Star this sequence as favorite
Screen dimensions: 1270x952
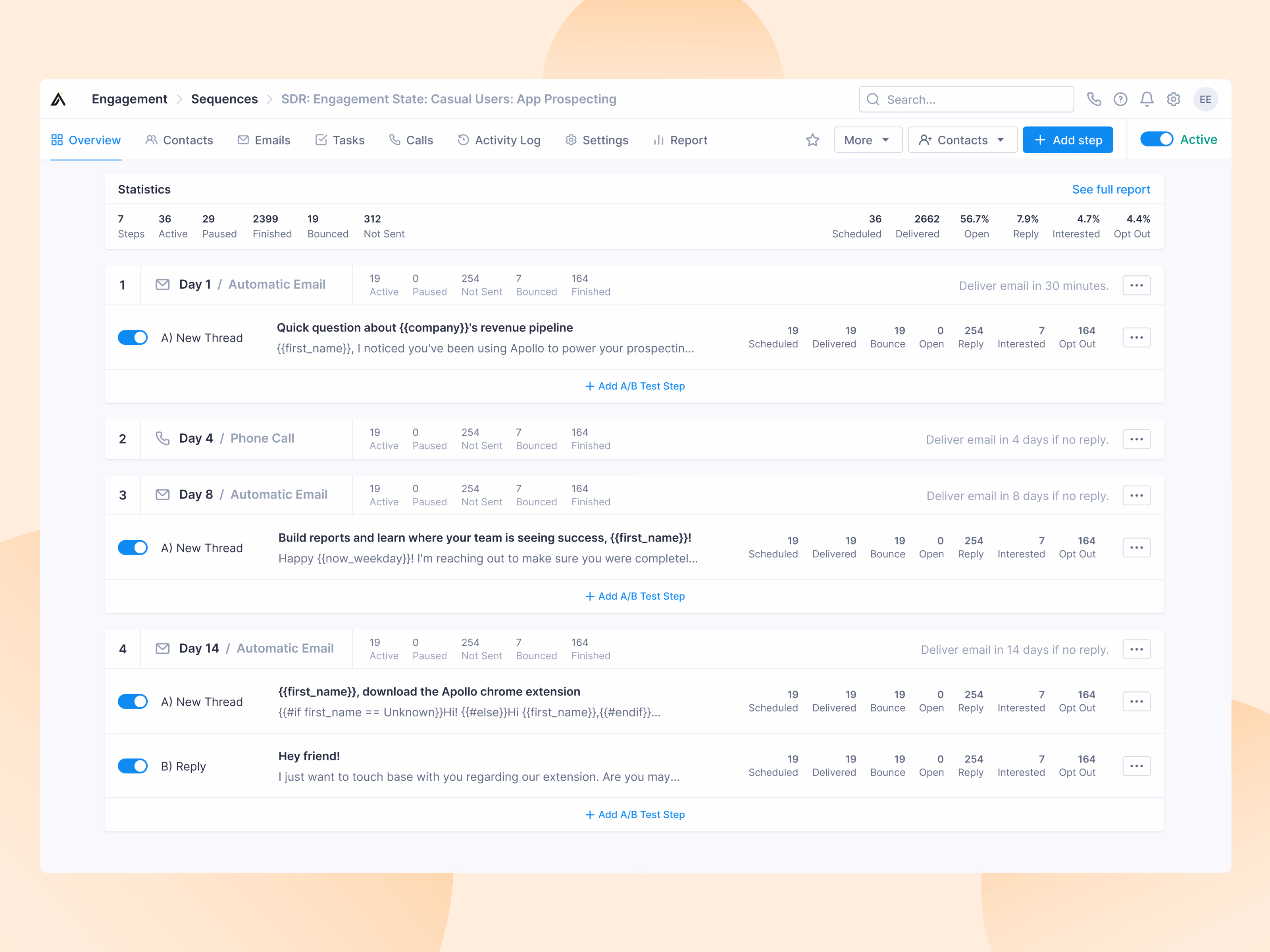tap(812, 140)
